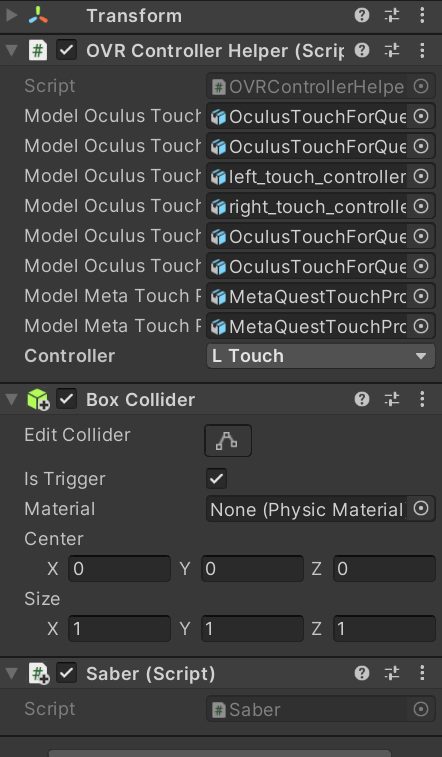Viewport: 442px width, 757px height.
Task: Open presets icon for Box Collider
Action: 392,399
